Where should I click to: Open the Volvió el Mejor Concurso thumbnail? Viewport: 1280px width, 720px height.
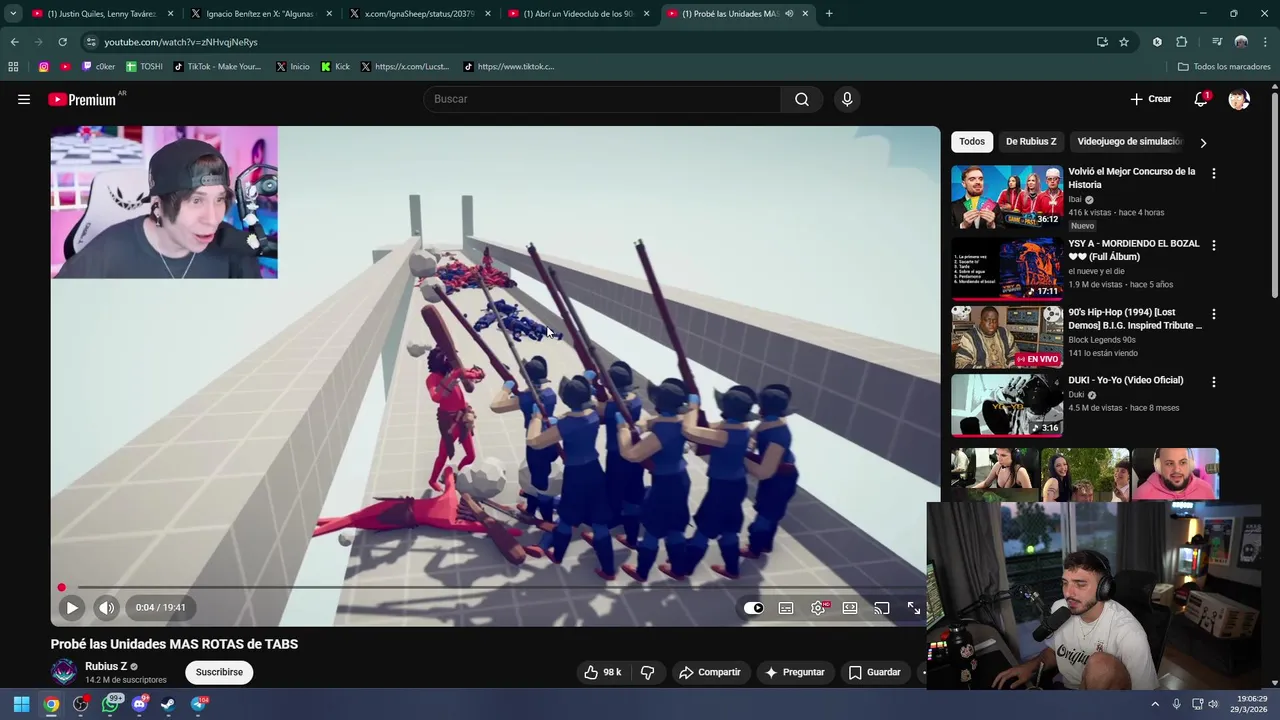1007,197
